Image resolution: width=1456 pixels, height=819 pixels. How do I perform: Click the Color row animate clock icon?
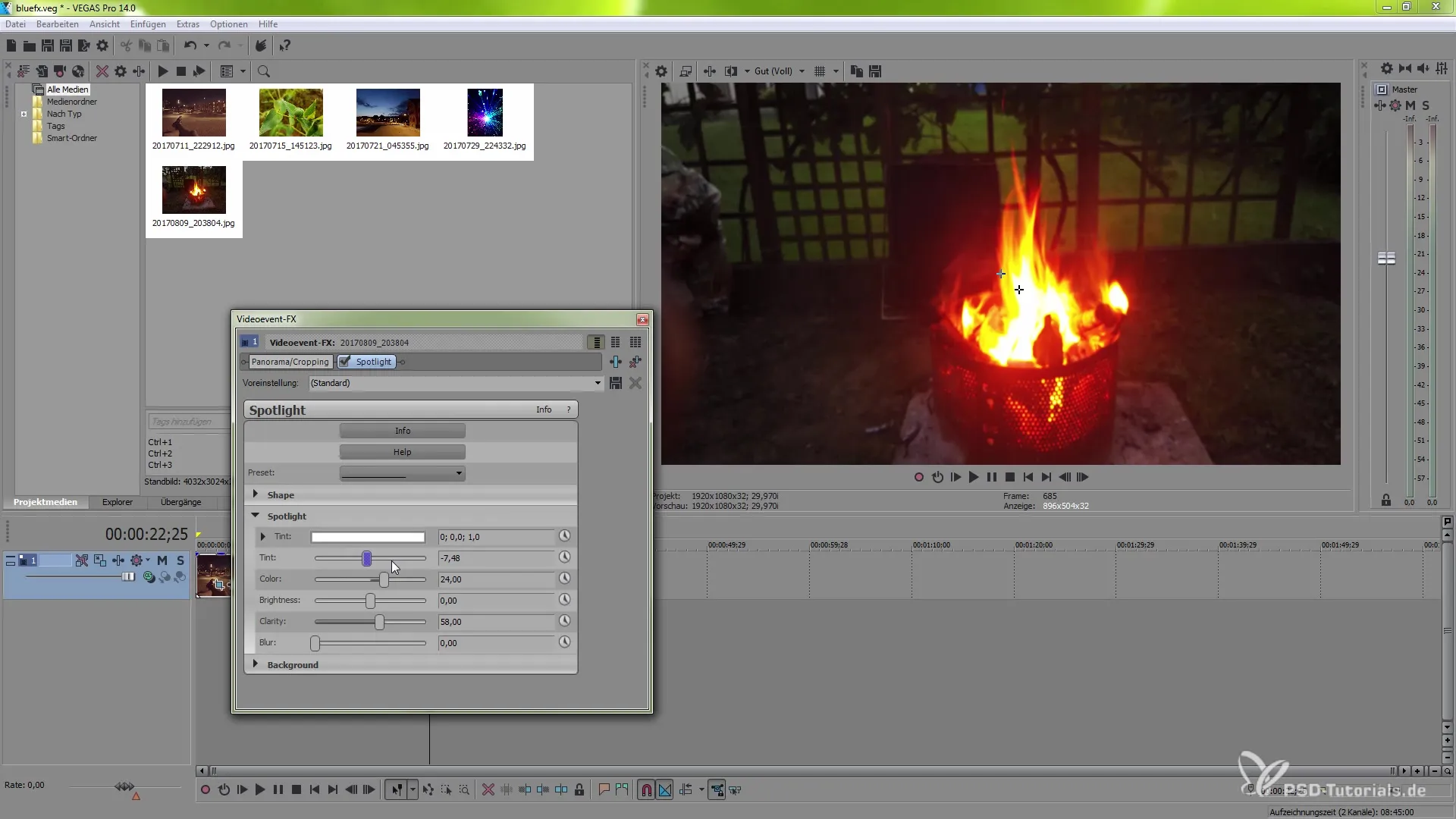[564, 579]
